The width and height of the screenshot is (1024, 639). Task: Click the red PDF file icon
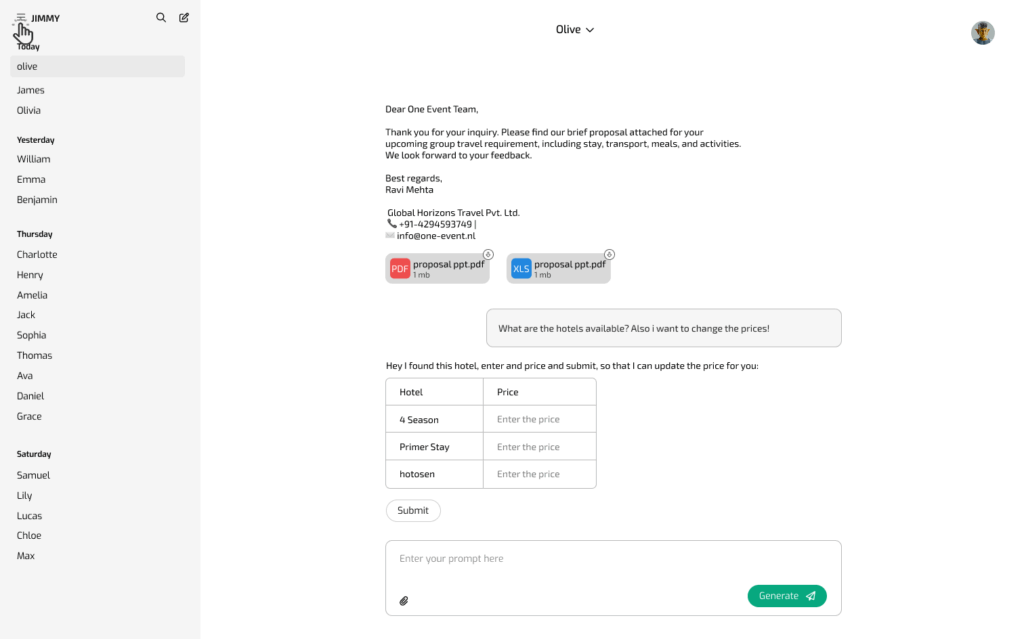pos(400,268)
